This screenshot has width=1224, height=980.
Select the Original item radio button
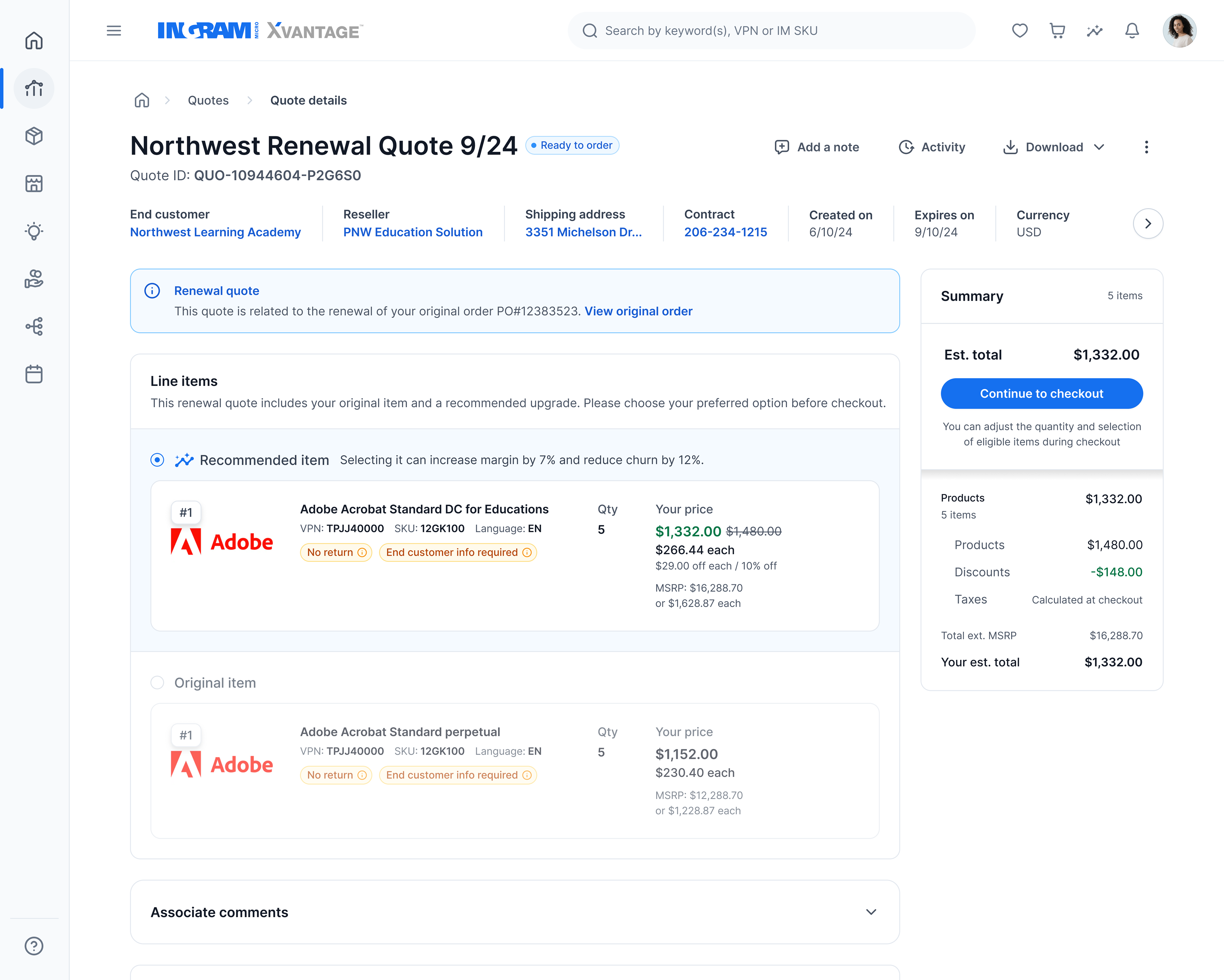pyautogui.click(x=157, y=682)
